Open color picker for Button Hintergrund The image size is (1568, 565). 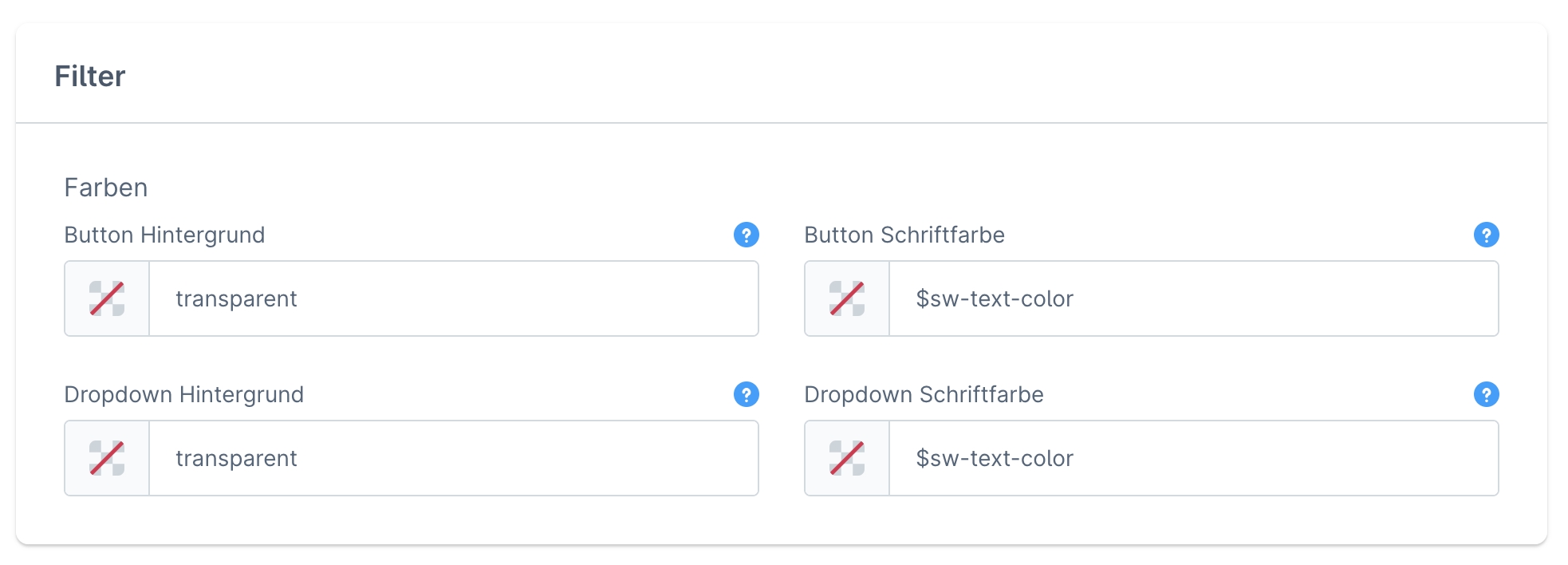107,298
